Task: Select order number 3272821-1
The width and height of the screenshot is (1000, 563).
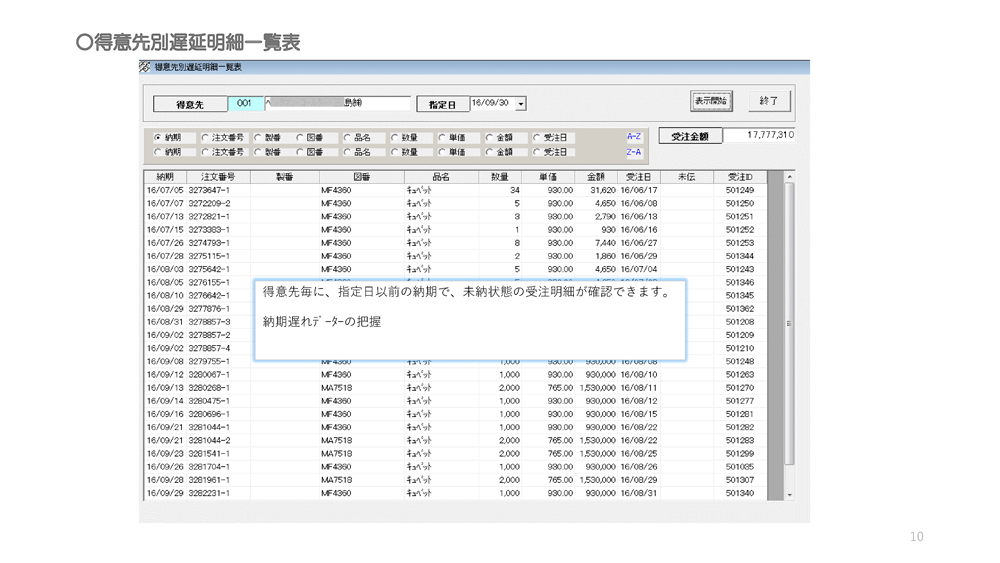Action: [x=209, y=217]
